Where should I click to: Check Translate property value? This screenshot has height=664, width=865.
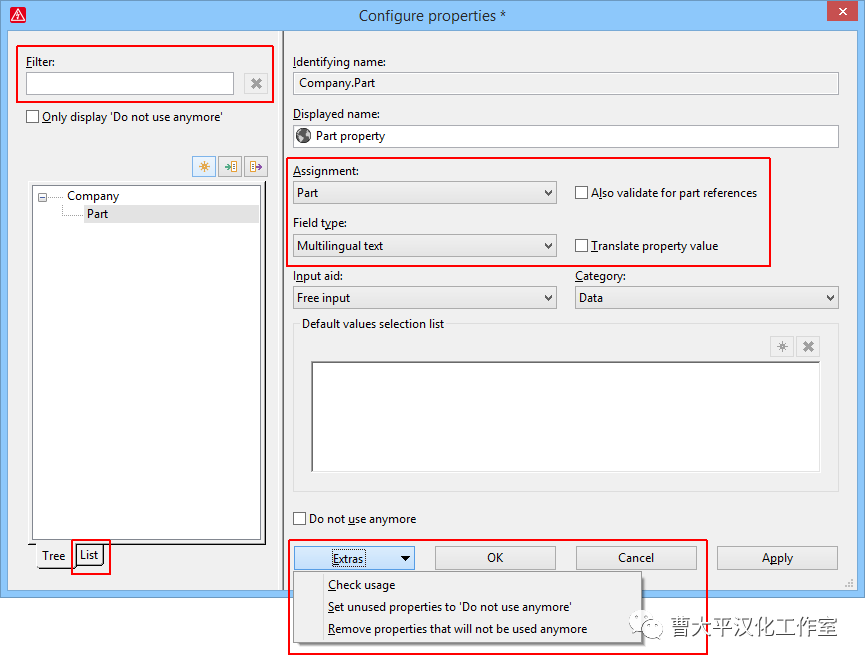point(581,245)
